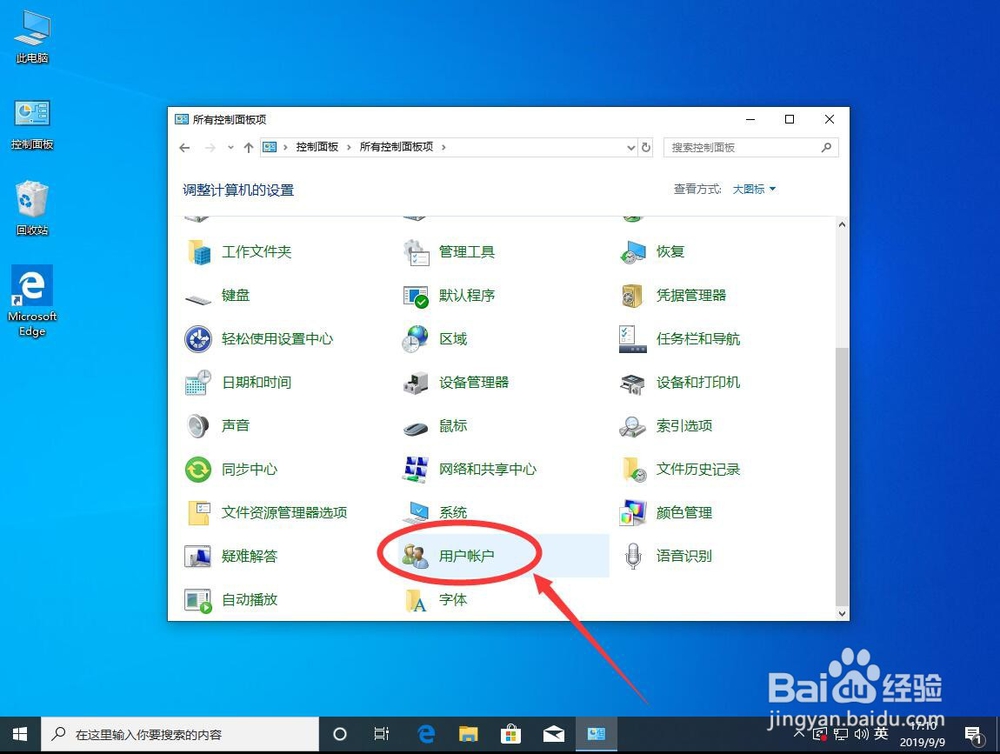Click the 英 input language indicator
The image size is (1000, 754).
tap(881, 734)
